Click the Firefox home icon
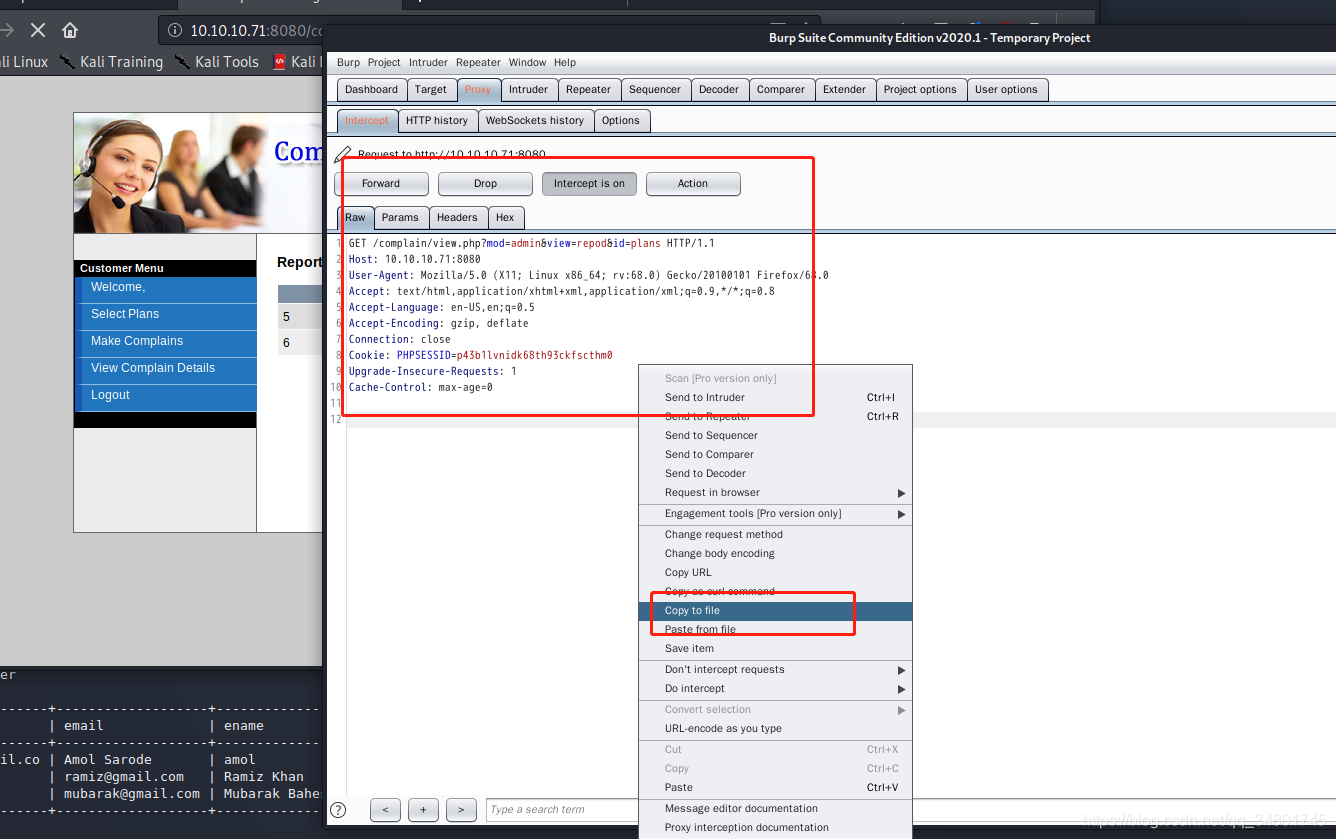 pos(69,30)
